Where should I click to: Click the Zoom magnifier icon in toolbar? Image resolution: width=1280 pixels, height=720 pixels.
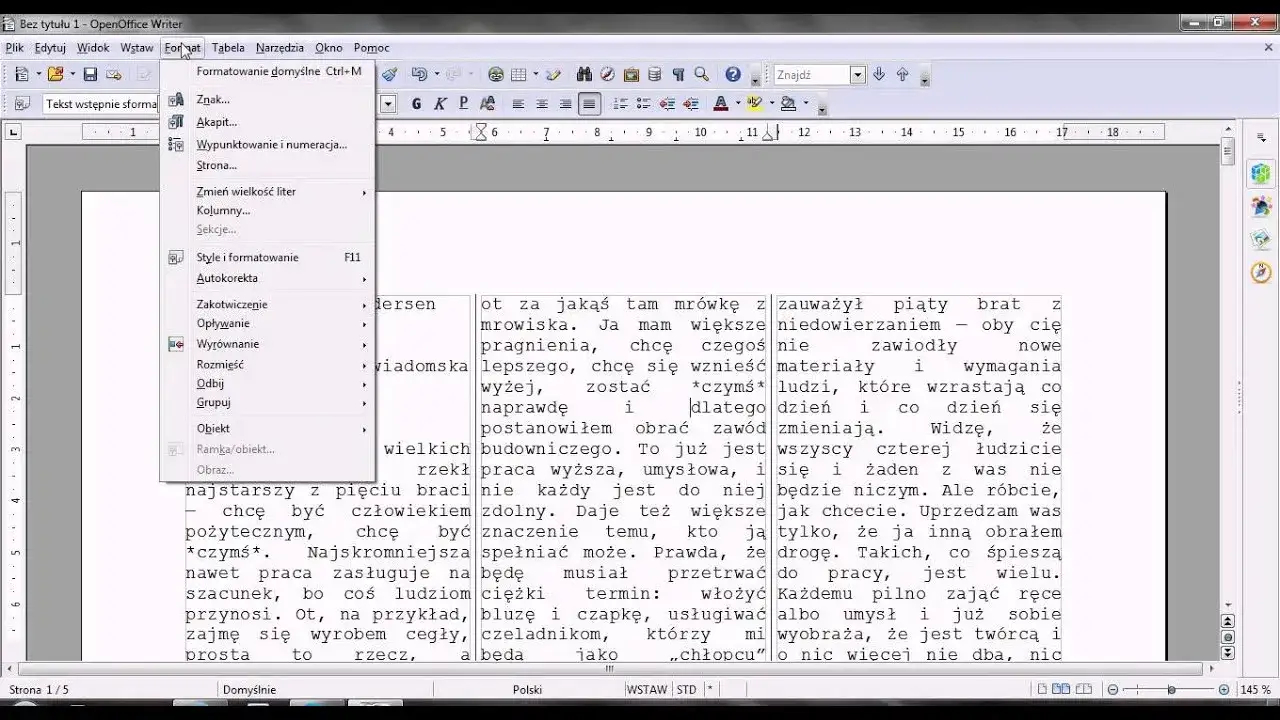coord(702,74)
